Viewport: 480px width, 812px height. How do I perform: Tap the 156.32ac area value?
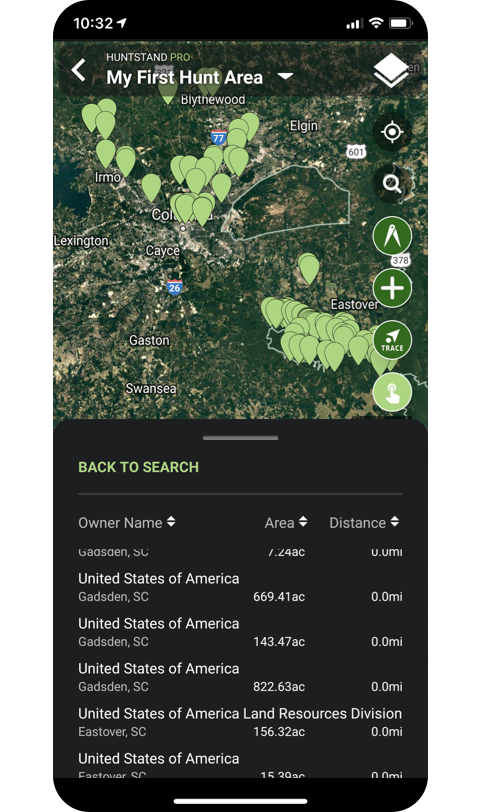(279, 732)
